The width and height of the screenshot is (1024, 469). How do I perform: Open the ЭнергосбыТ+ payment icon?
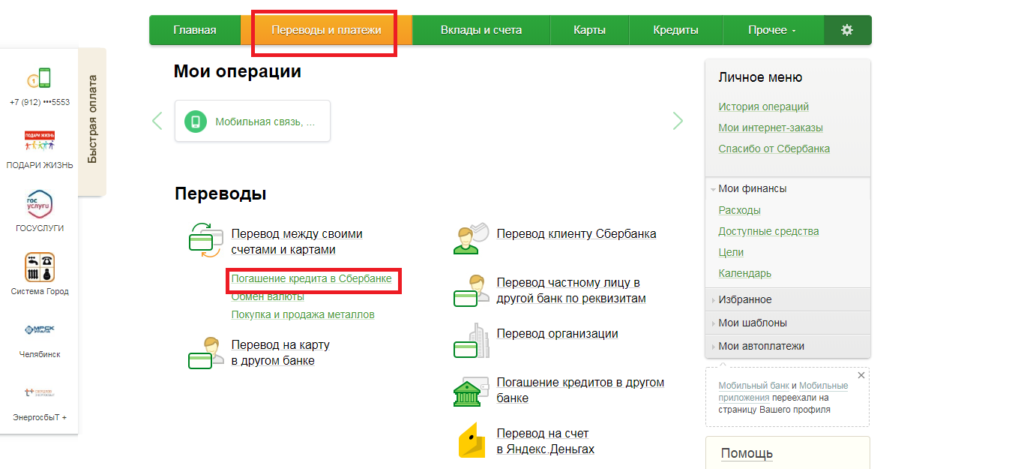click(40, 394)
